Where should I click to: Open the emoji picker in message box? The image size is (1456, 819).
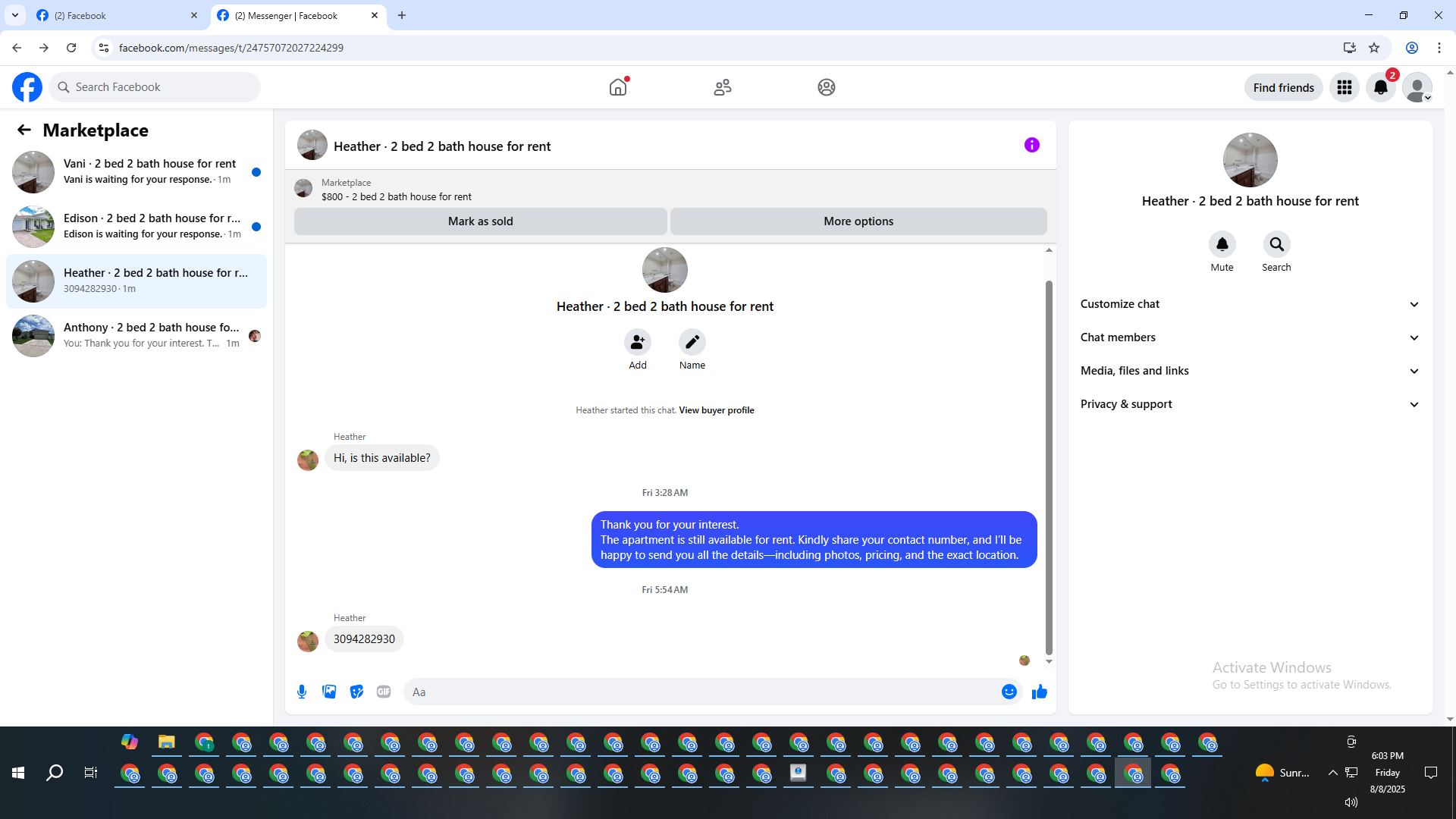click(x=1009, y=692)
